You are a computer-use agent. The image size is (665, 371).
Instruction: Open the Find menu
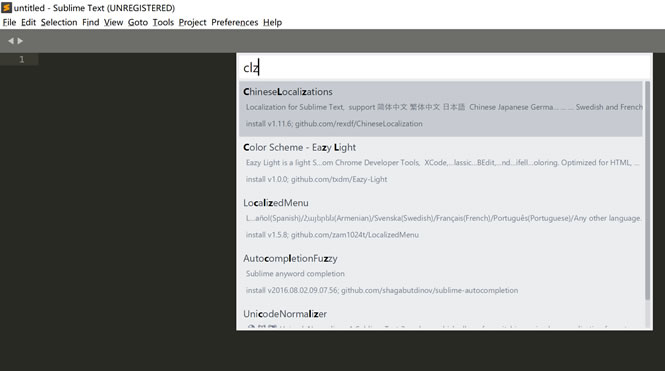(90, 22)
